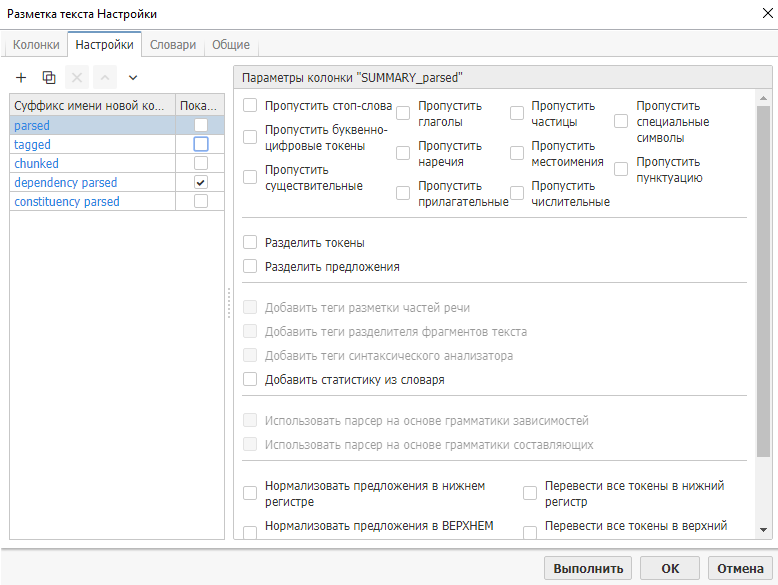Click the scrollbar down arrow in parameters panel
Screen dimensions: 778x585
click(x=764, y=530)
